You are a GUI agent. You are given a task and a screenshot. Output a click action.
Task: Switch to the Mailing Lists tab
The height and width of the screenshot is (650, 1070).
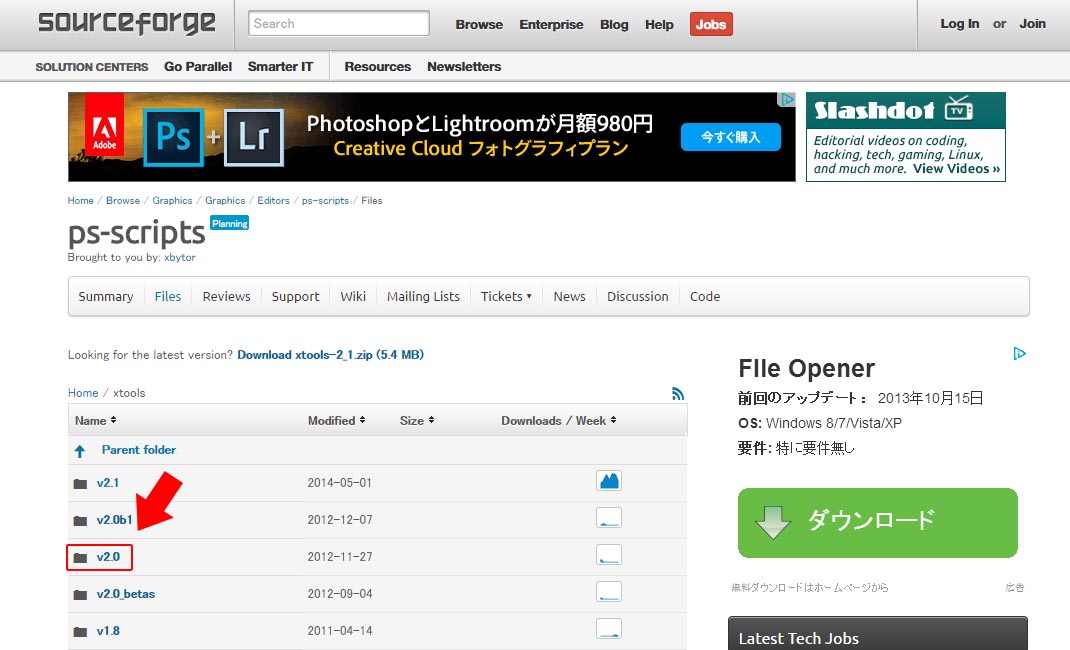point(423,297)
